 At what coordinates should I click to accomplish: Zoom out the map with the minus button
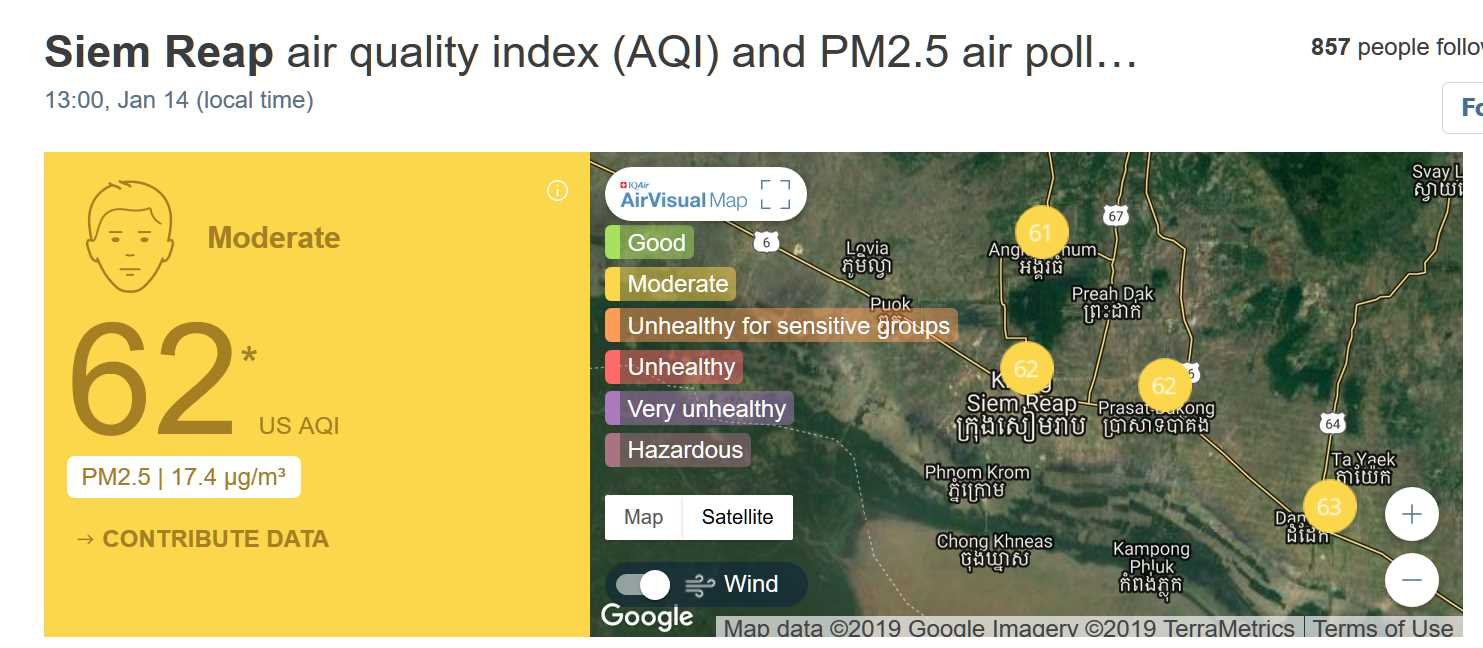[x=1411, y=580]
